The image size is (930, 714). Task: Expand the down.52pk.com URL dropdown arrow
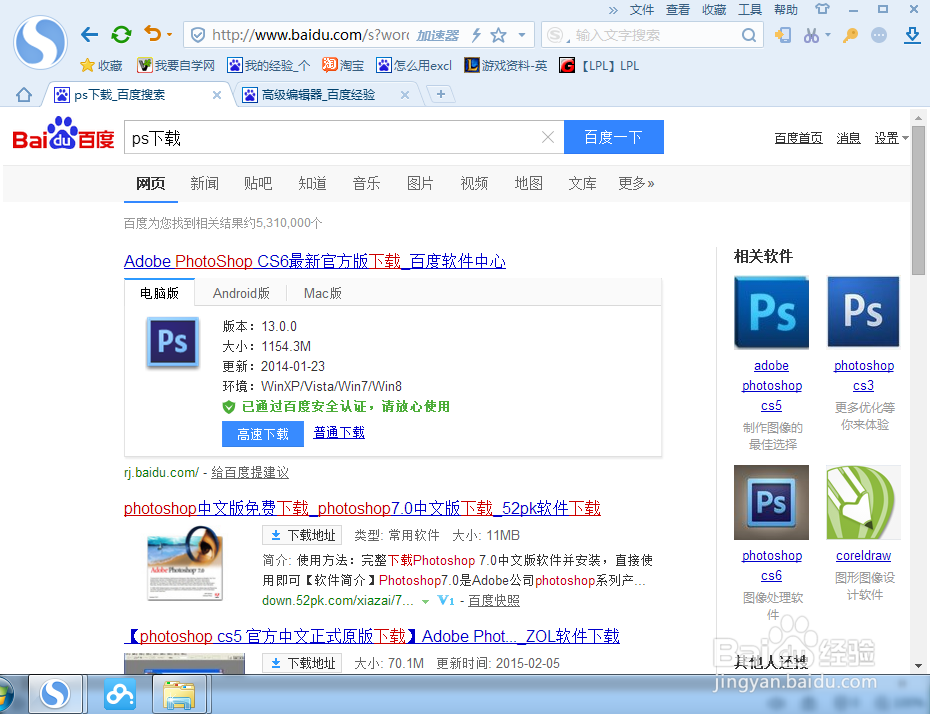click(x=425, y=601)
